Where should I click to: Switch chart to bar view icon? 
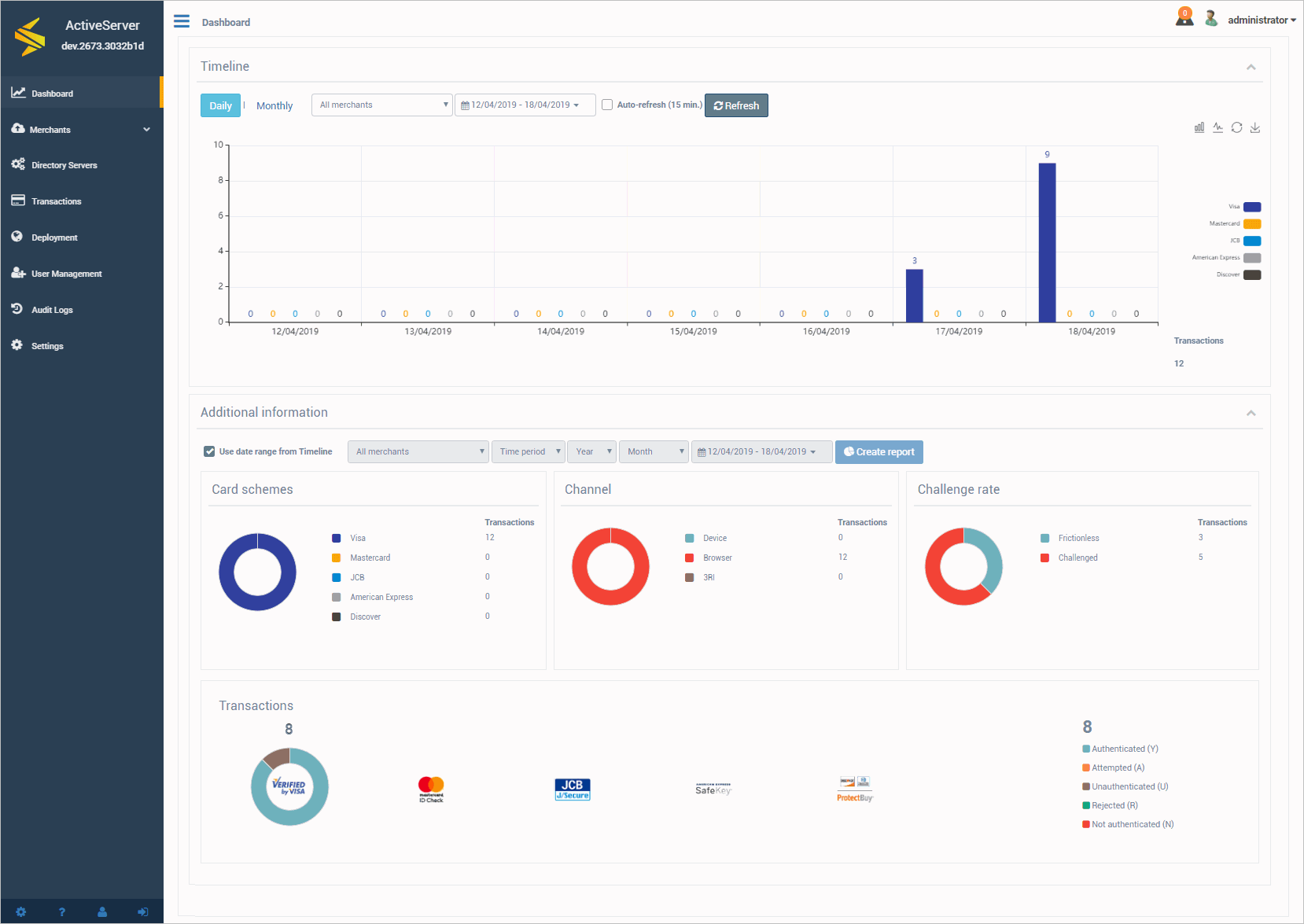point(1199,127)
